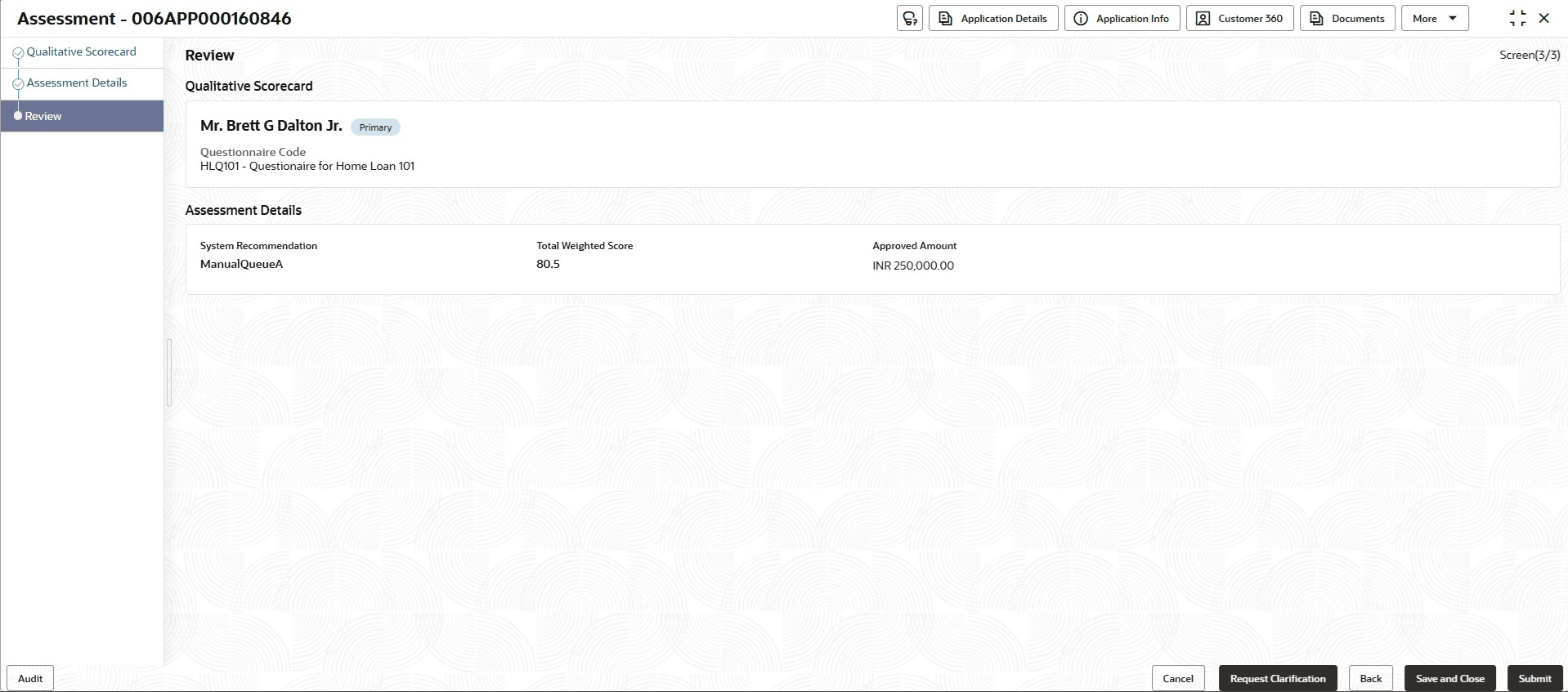Click the Assessment Details check icon

18,84
